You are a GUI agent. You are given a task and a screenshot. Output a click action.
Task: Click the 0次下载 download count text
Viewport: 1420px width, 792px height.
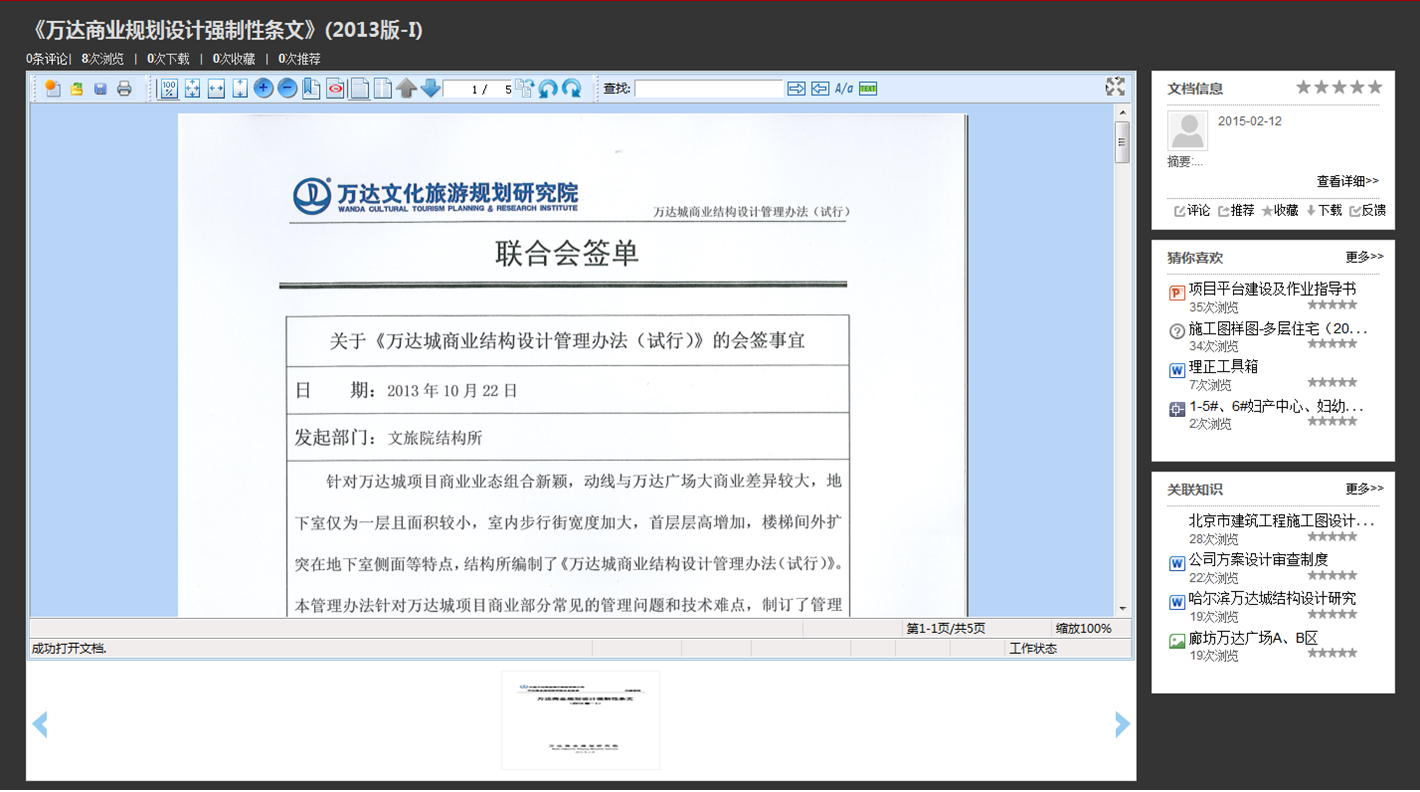[168, 59]
